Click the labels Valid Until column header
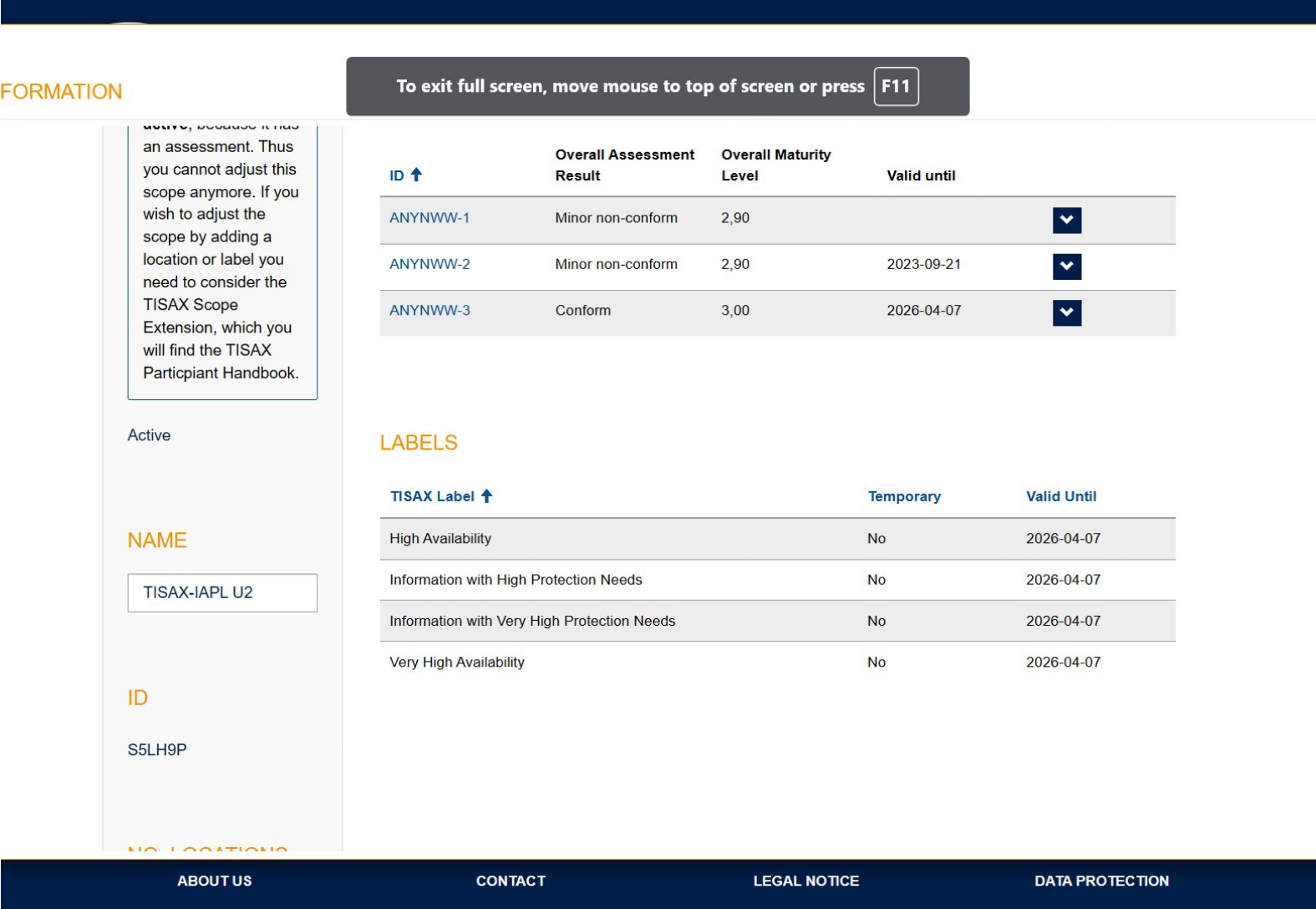This screenshot has width=1316, height=909. [1061, 496]
